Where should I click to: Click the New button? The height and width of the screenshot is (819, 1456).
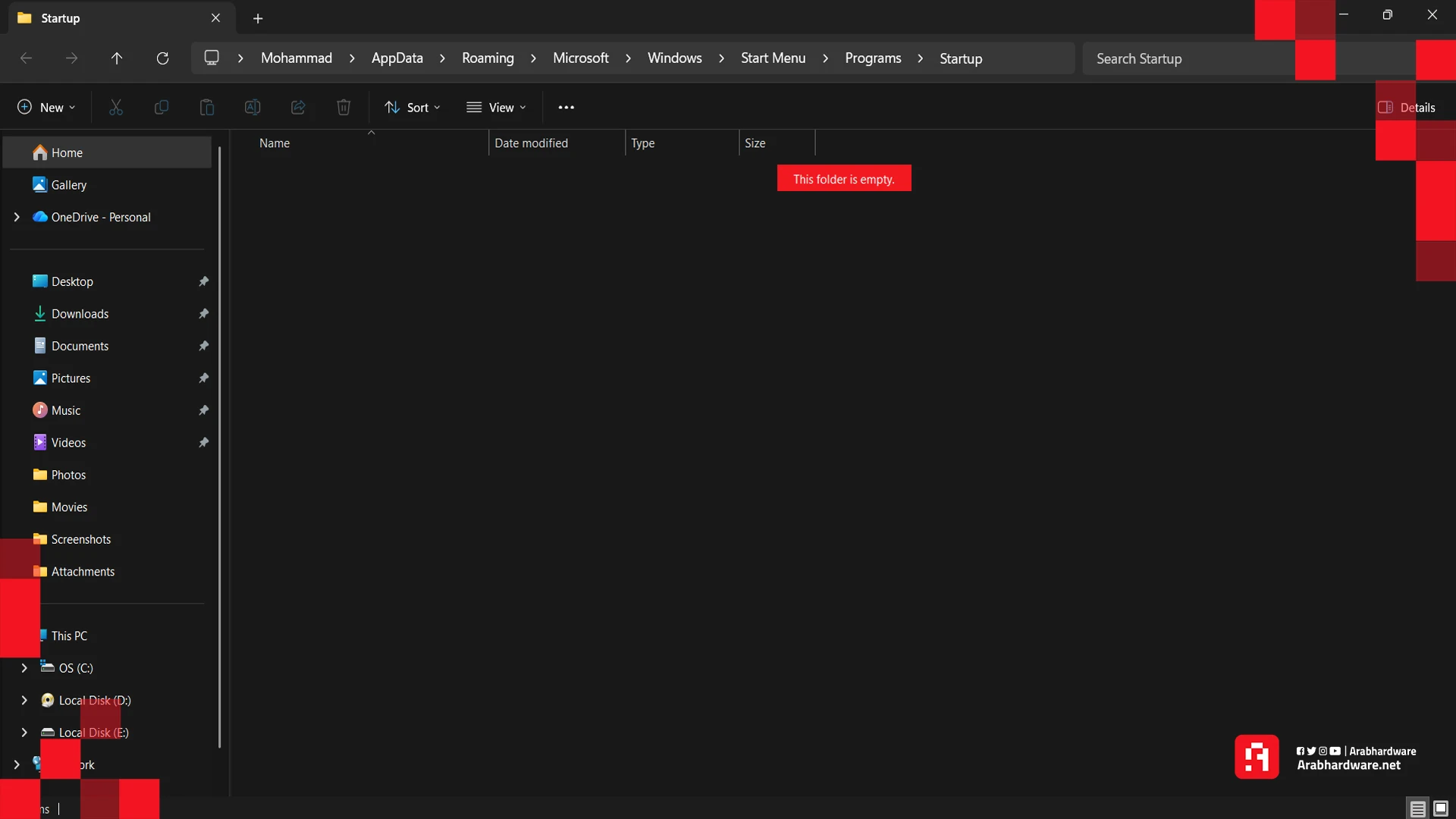coord(45,107)
